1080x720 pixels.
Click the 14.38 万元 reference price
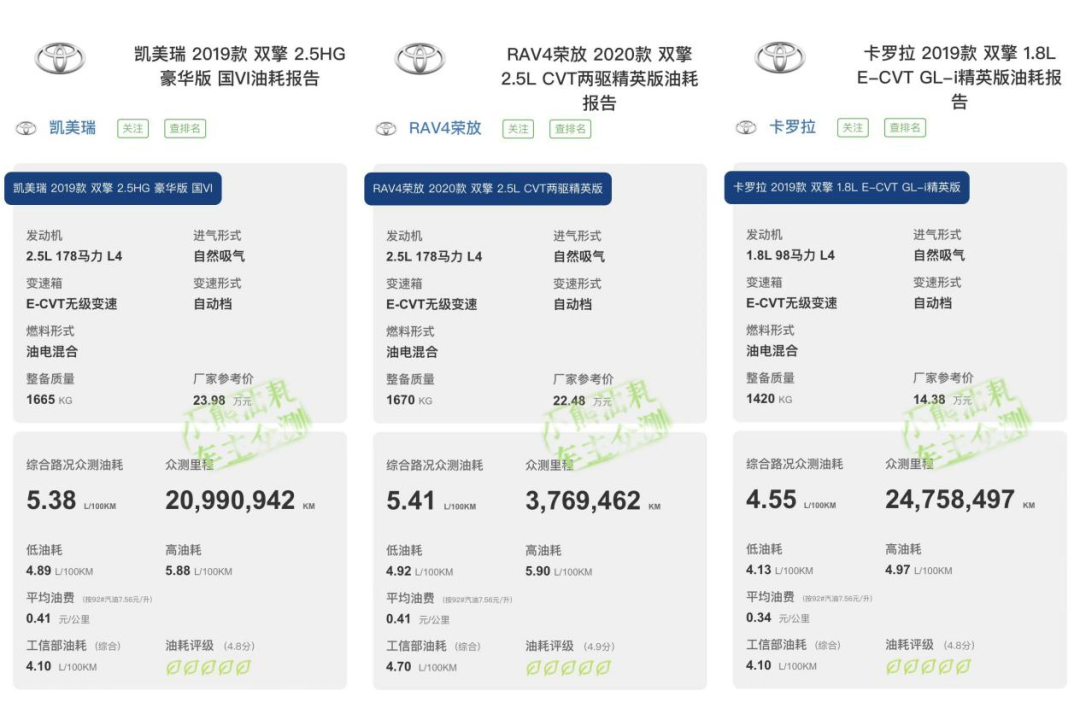(x=942, y=400)
